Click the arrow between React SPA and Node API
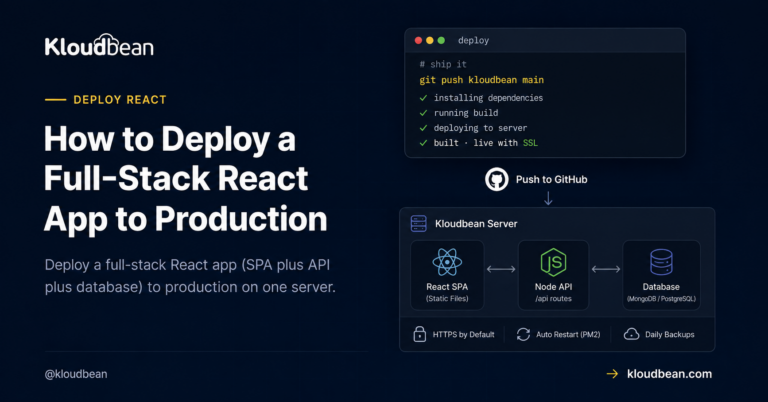 501,269
